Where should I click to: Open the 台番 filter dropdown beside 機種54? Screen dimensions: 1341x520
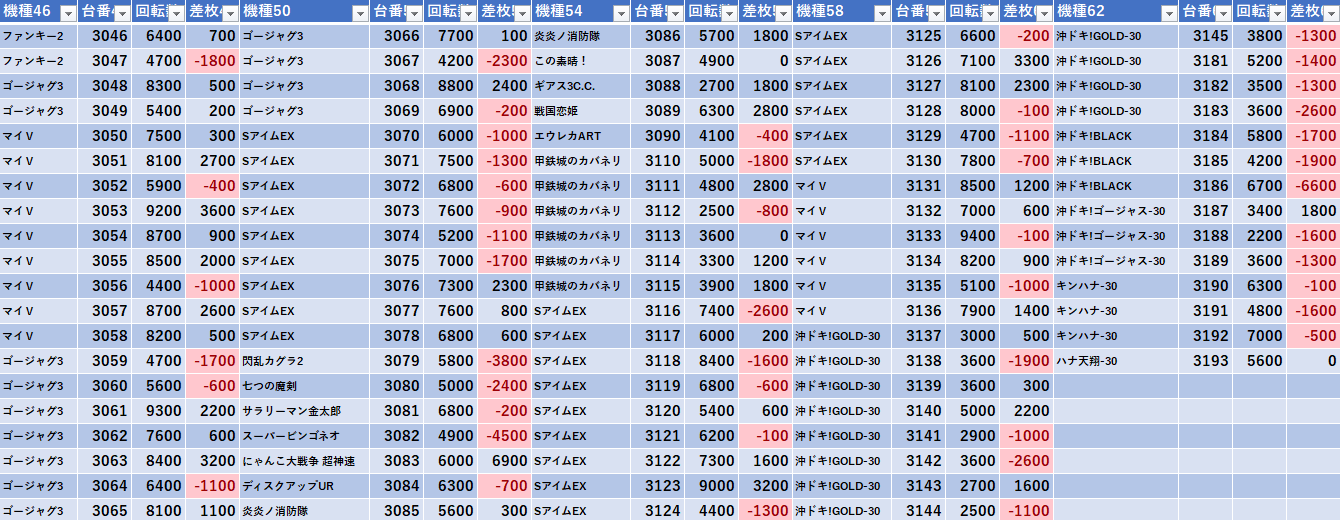tap(675, 12)
